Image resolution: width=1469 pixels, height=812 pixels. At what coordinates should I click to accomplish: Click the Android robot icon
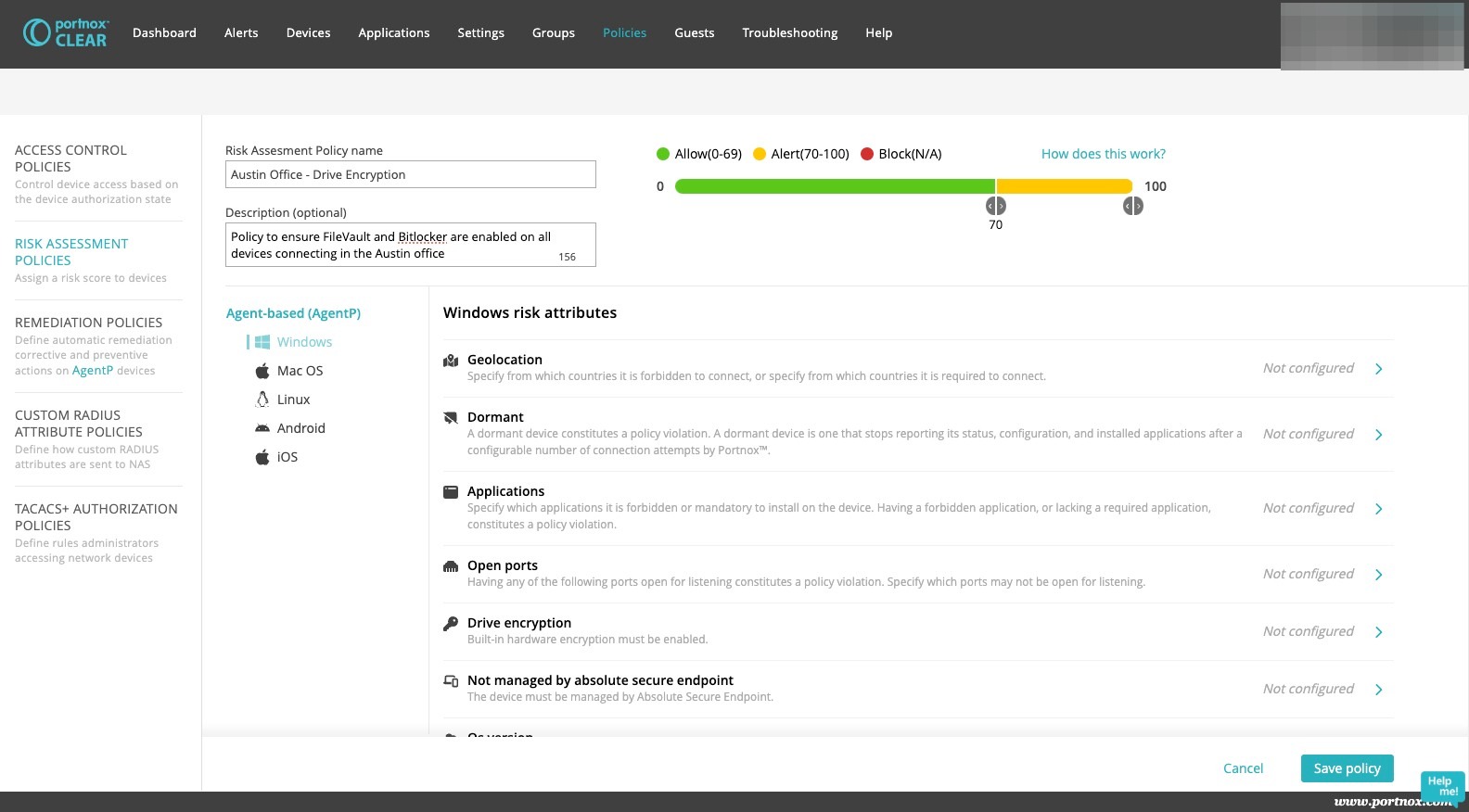tap(262, 428)
